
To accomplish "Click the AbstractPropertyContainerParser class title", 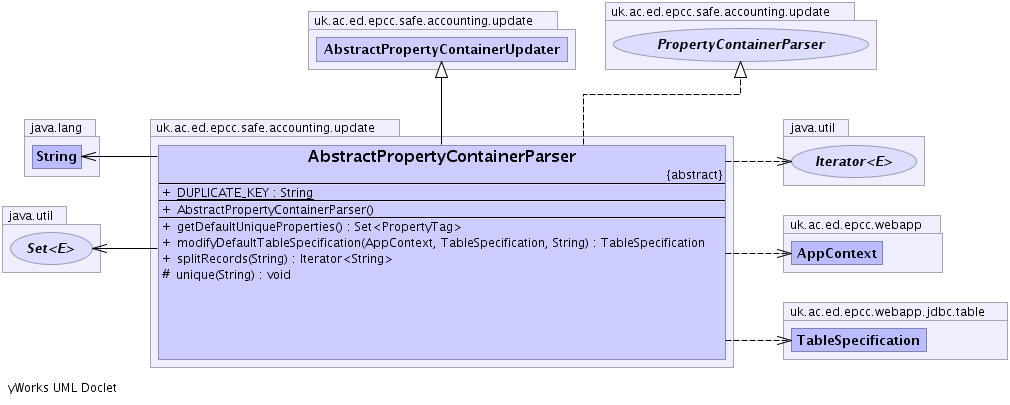I will point(442,157).
